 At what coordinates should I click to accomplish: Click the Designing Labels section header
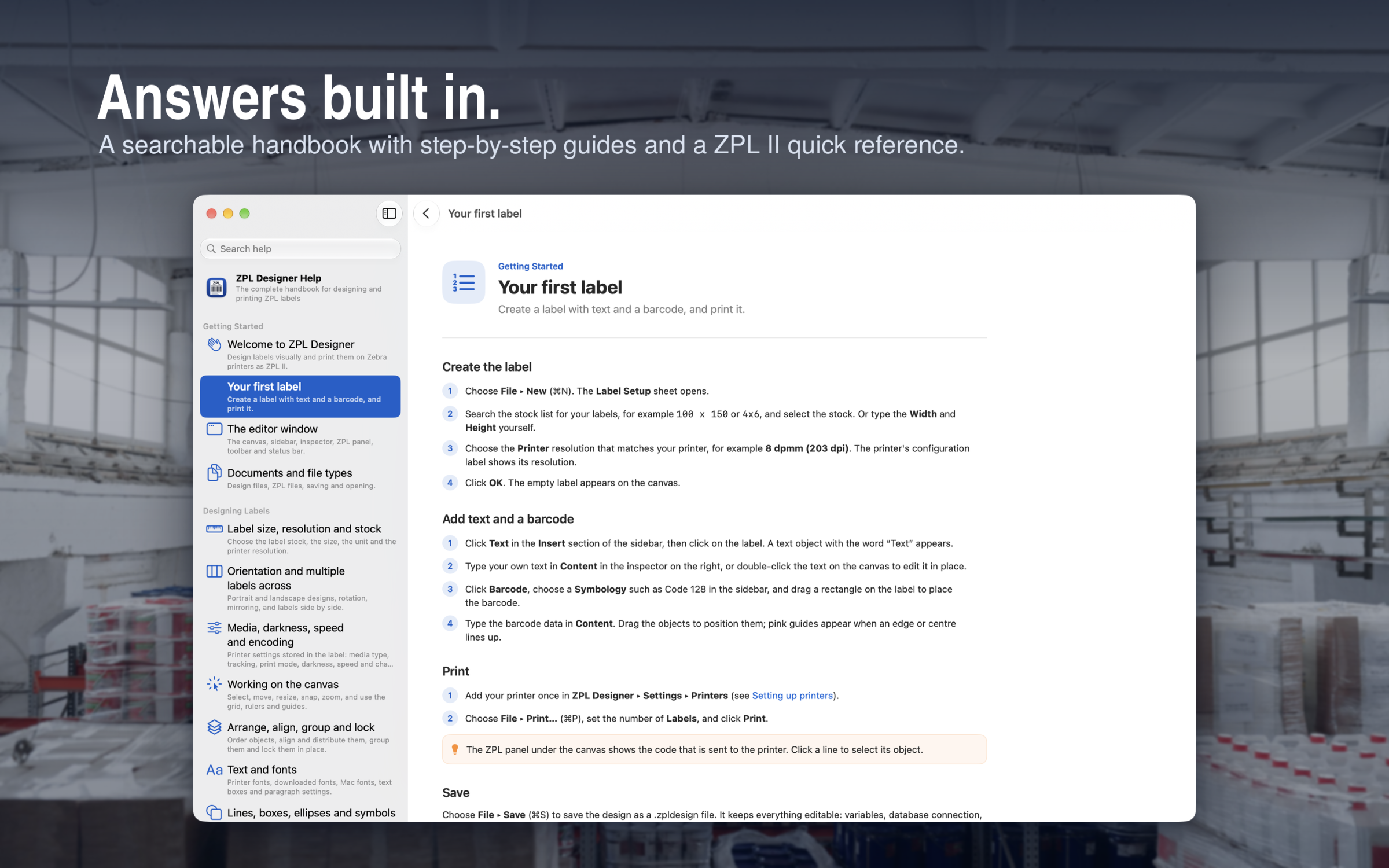pos(236,511)
